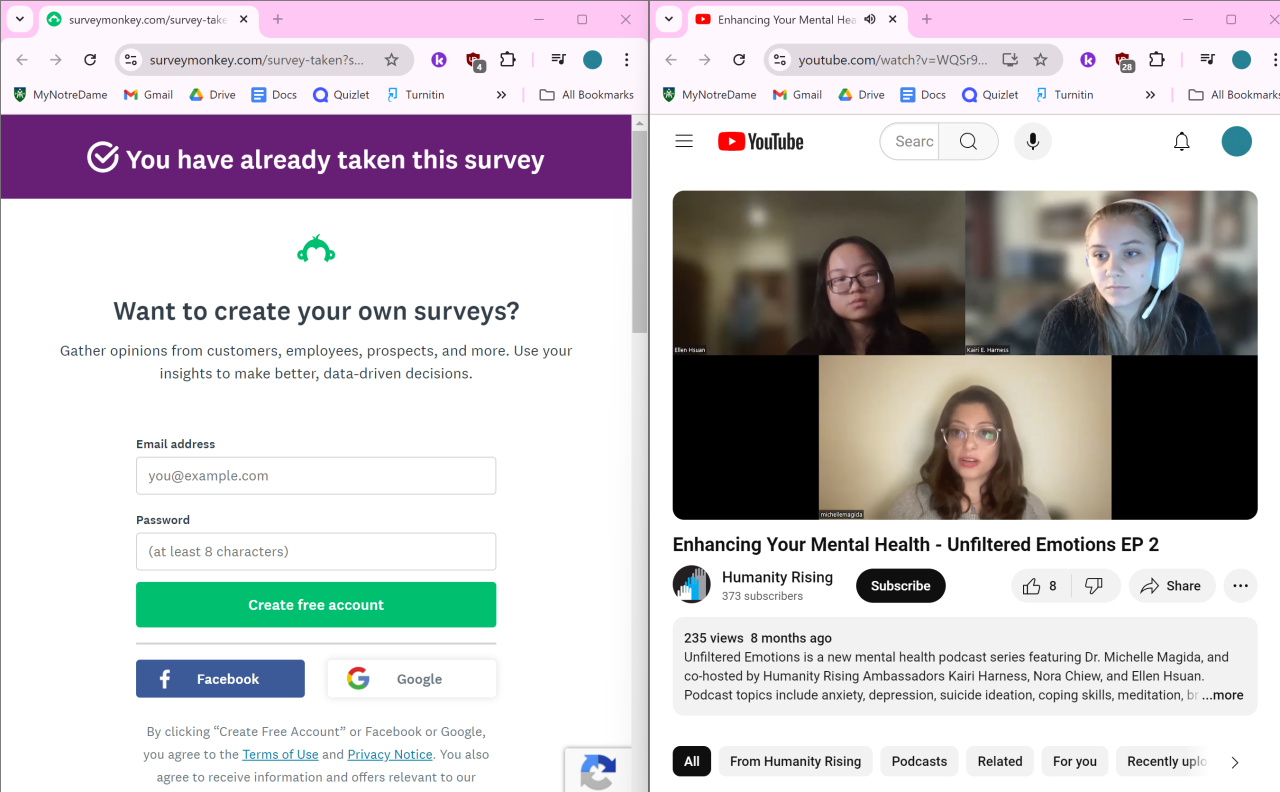Bookmark the SurveyMonkey page with the star
Screen dimensions: 1280x792
[x=392, y=60]
